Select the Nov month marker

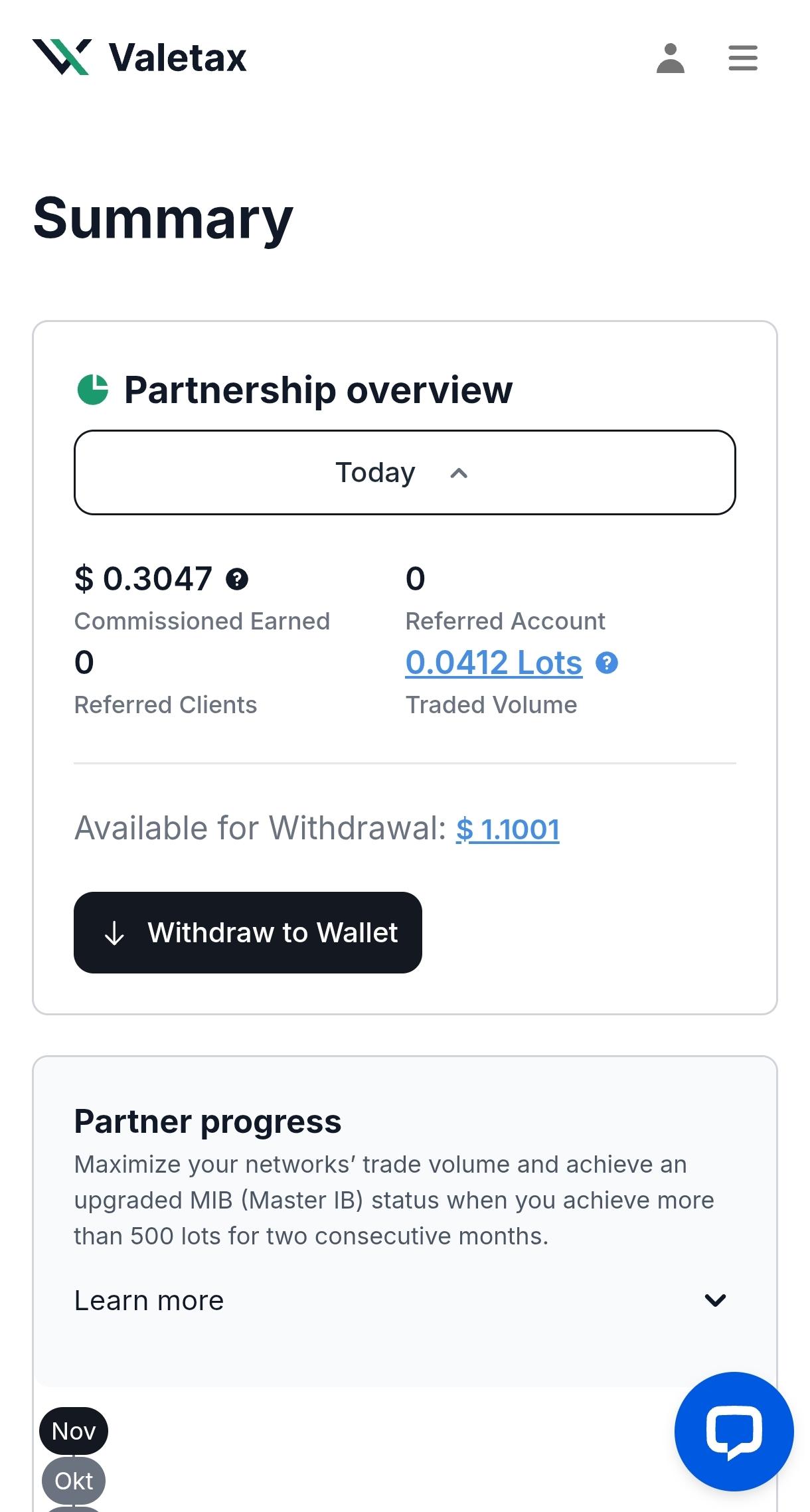[x=74, y=1431]
